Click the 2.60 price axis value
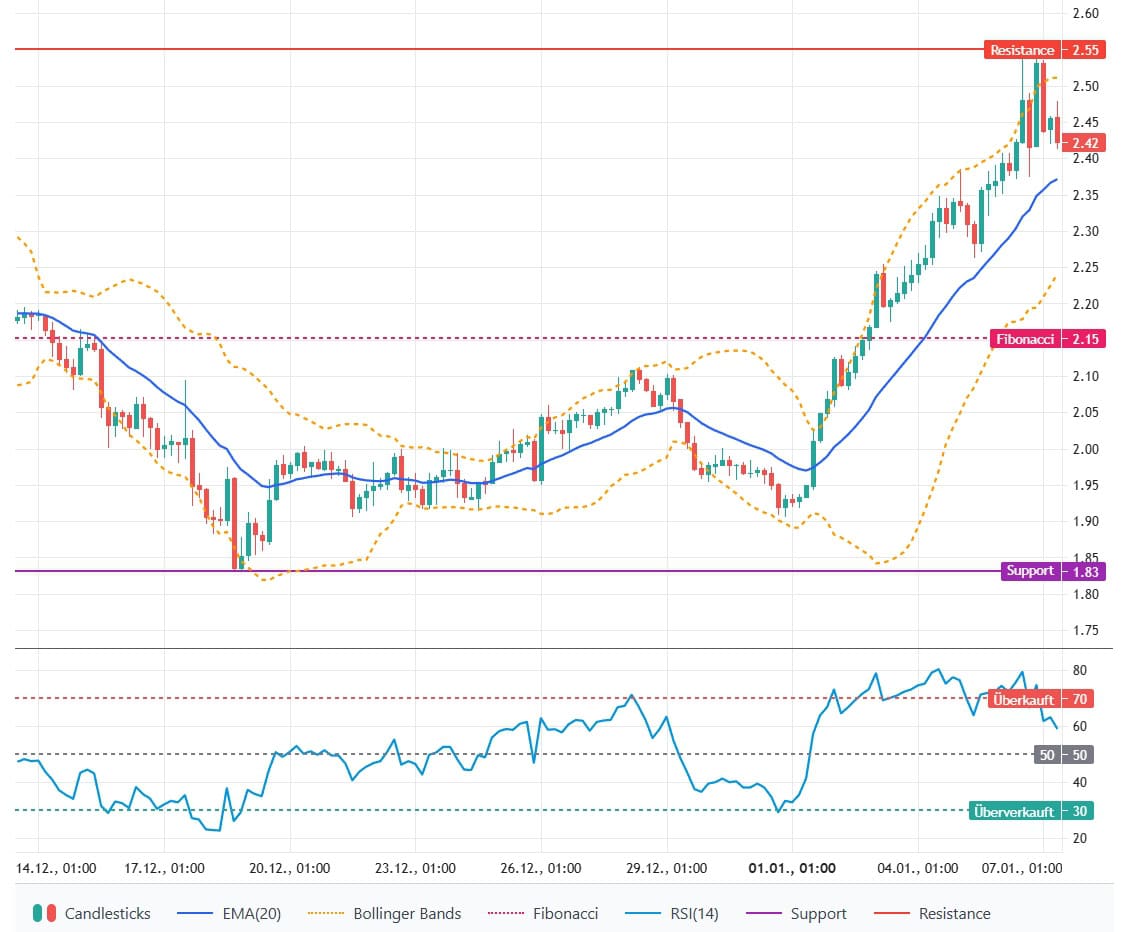 coord(1085,14)
